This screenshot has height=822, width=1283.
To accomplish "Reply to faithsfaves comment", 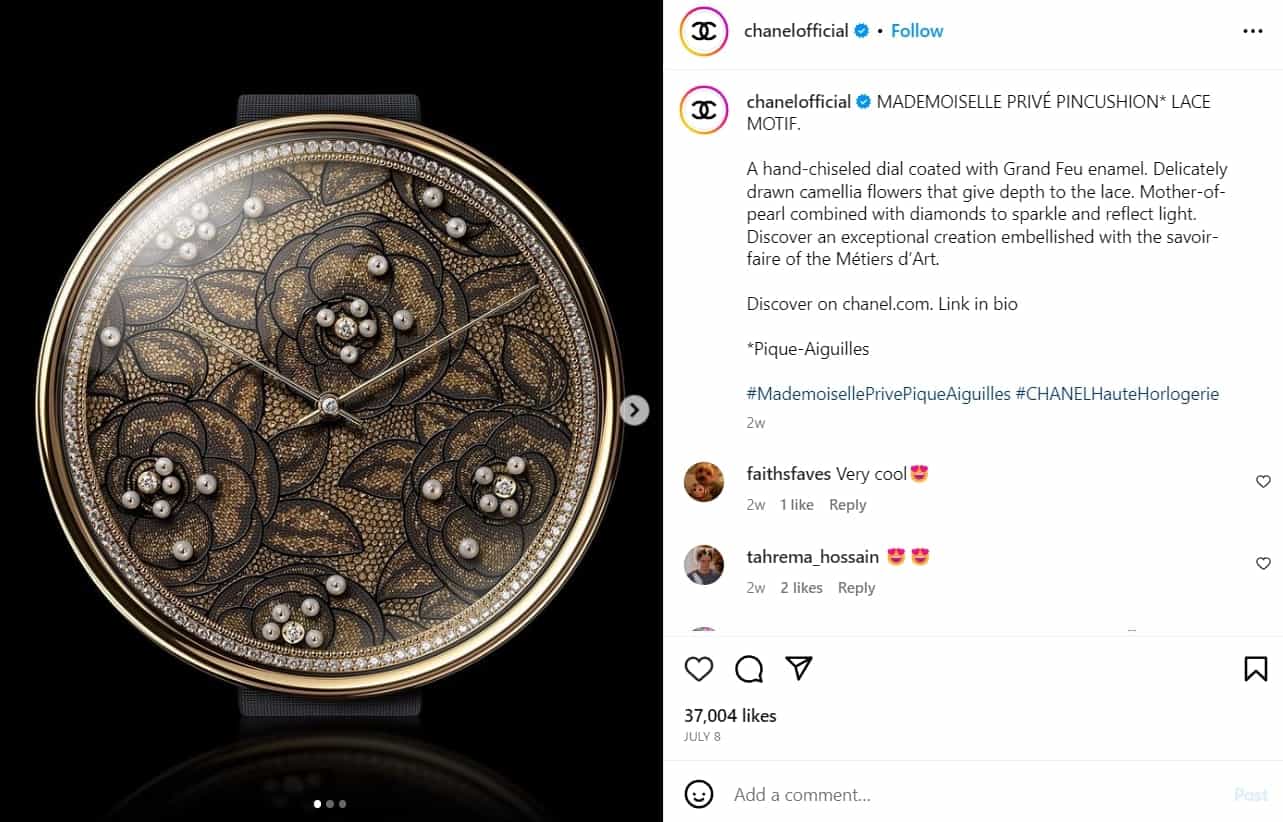I will click(x=847, y=505).
